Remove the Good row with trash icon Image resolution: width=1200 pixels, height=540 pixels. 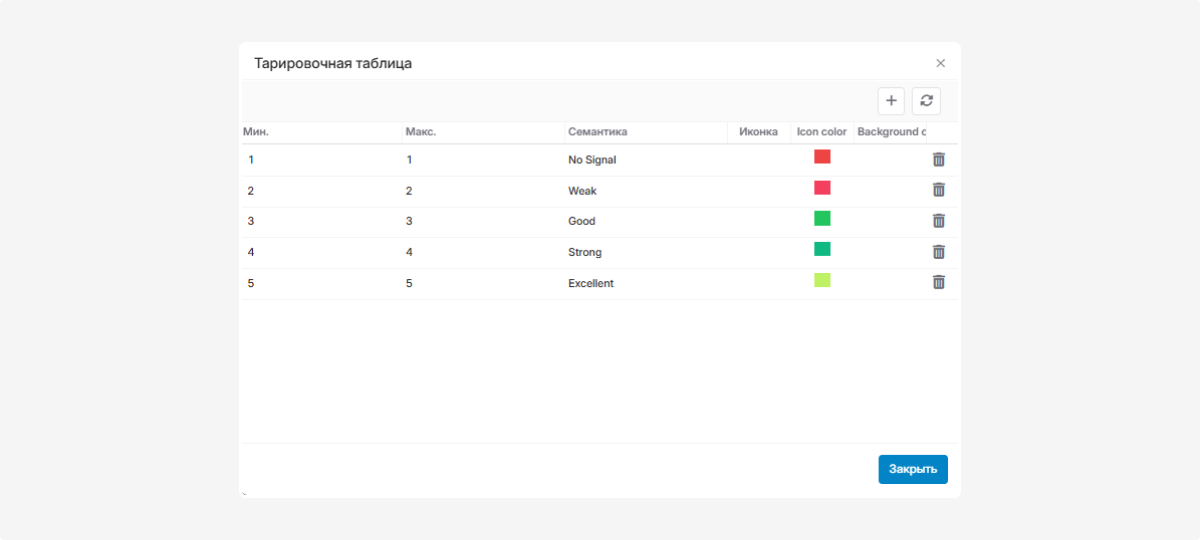pyautogui.click(x=938, y=221)
